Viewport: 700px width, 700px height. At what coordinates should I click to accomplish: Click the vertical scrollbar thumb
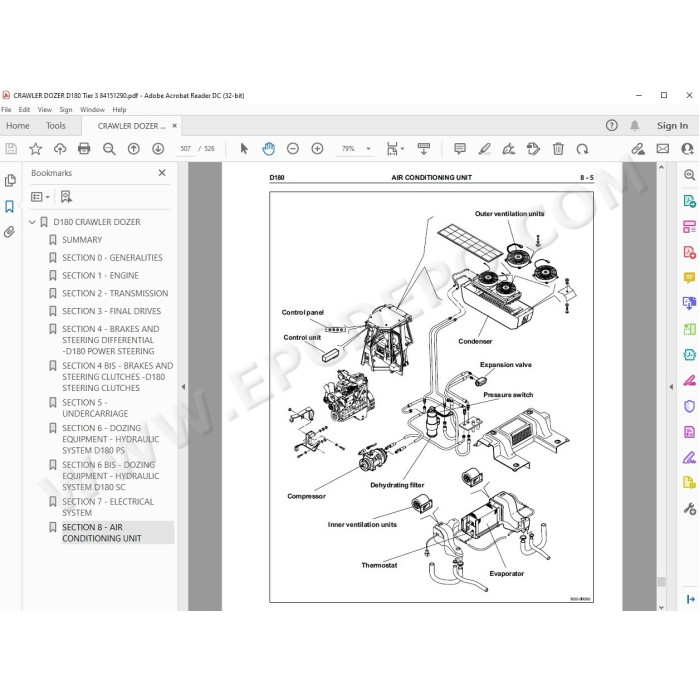click(x=661, y=581)
